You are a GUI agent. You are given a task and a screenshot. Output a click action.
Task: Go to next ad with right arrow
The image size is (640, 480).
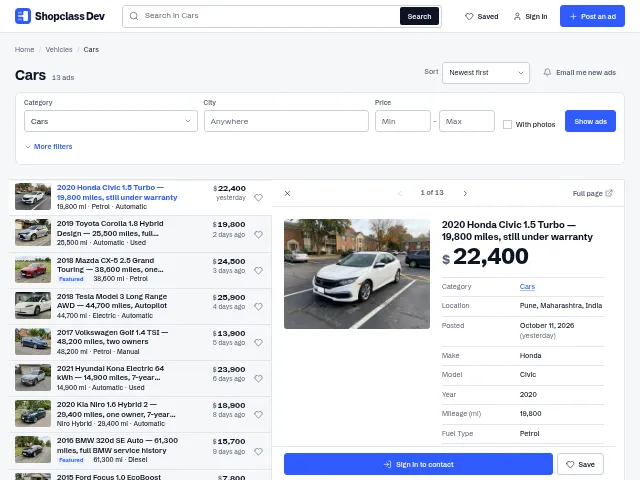point(465,193)
